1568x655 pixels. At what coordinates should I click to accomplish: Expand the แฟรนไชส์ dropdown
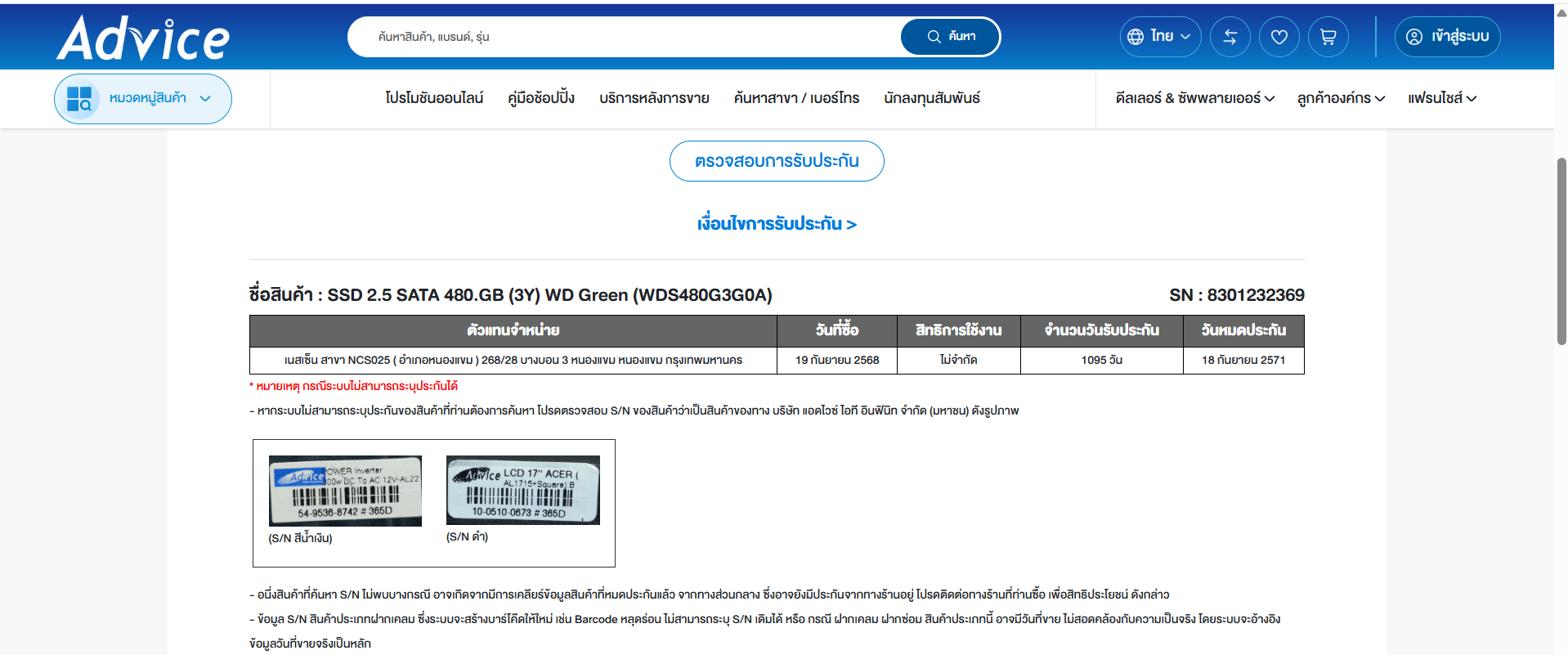pyautogui.click(x=1441, y=98)
